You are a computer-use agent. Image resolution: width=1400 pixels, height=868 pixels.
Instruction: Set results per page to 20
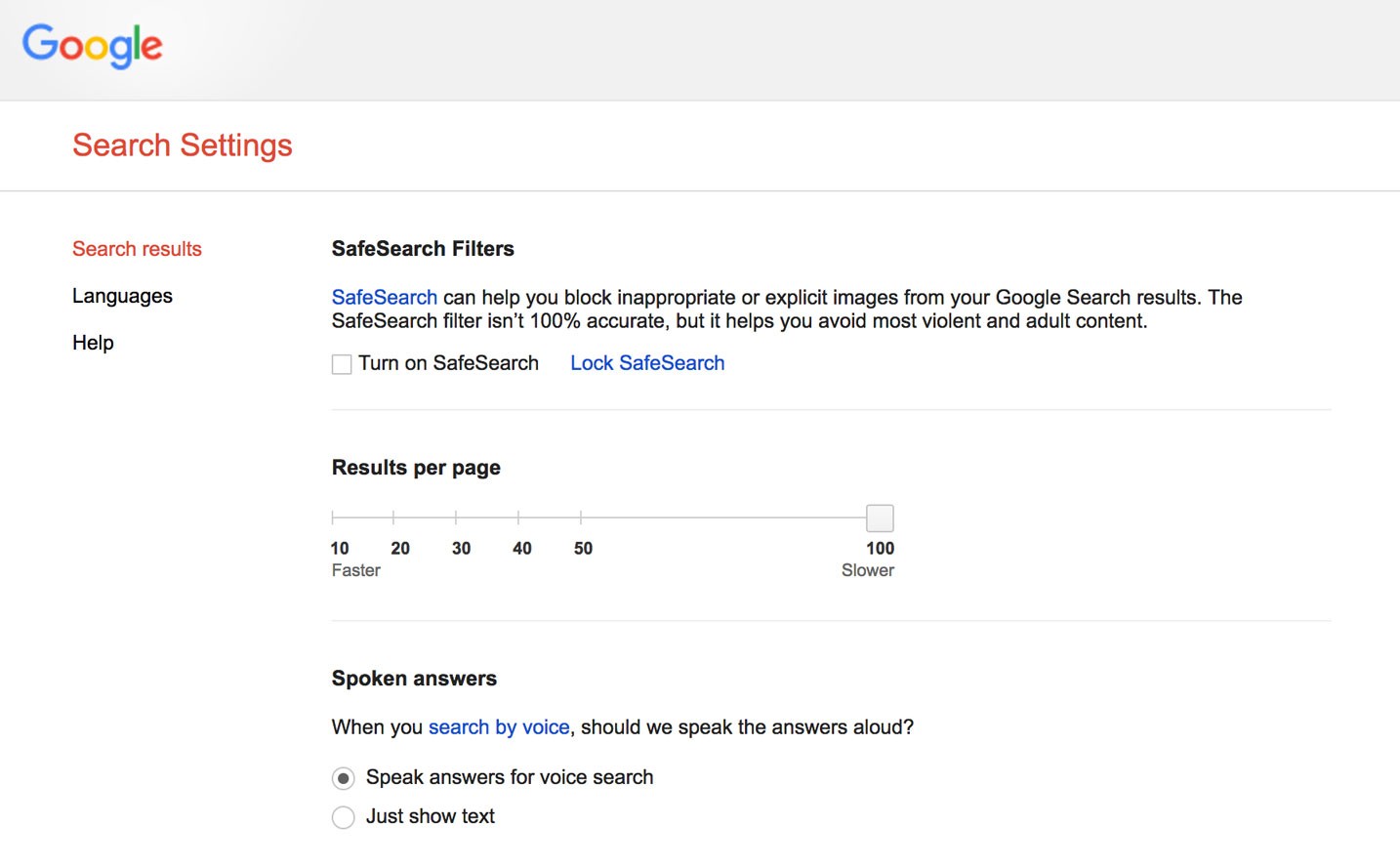[393, 517]
